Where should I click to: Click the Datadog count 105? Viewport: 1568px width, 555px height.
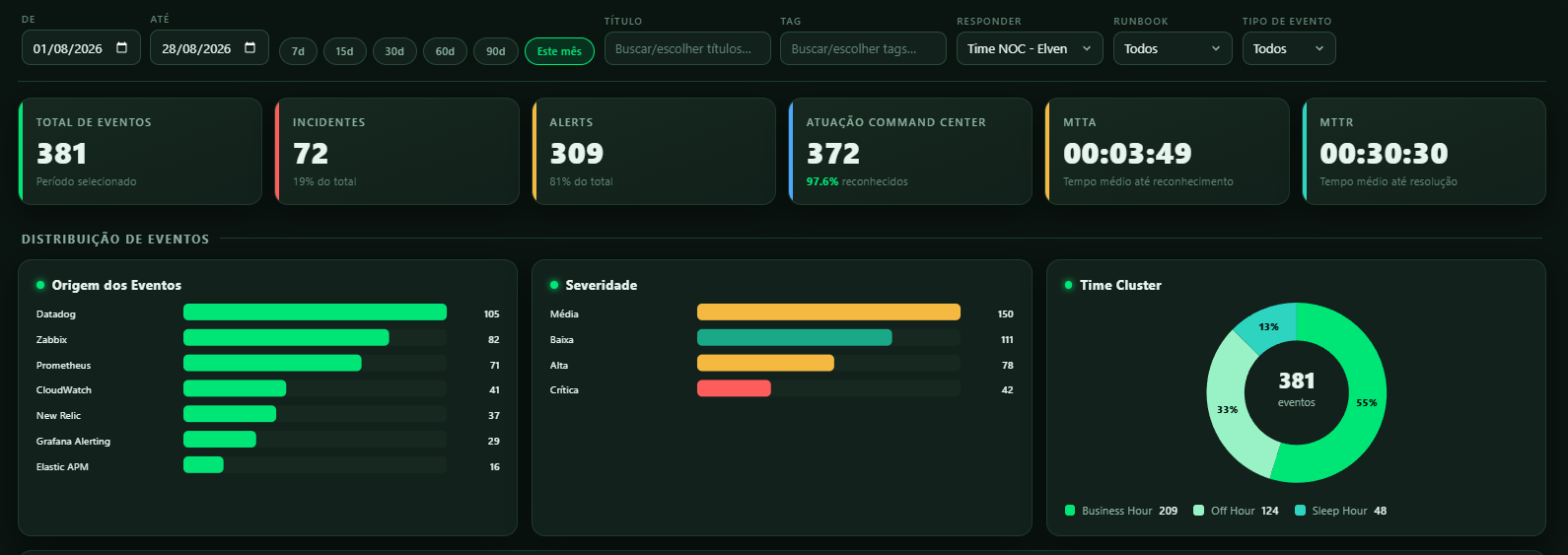click(x=491, y=313)
